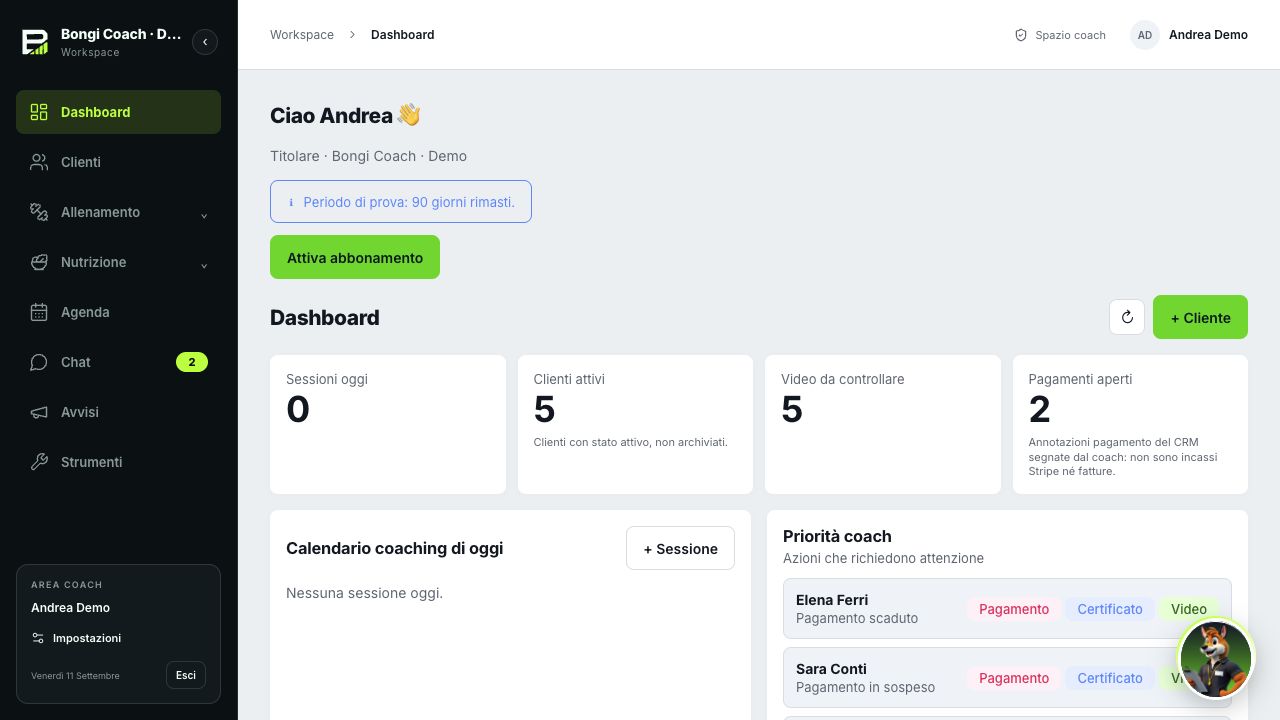Screen dimensions: 1280x720
Task: Click Workspace in the breadcrumb
Action: click(302, 35)
